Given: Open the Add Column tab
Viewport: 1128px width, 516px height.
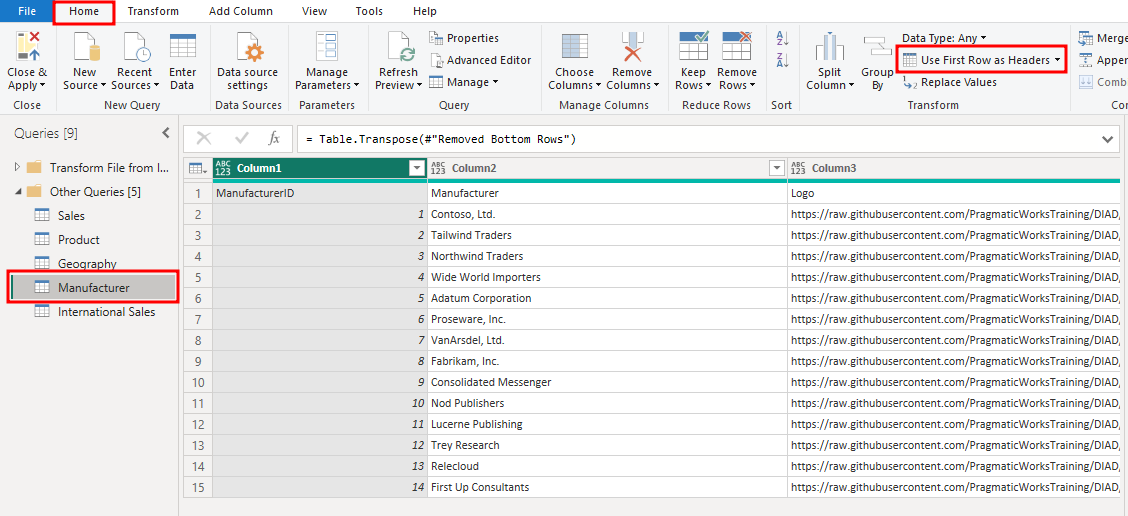Looking at the screenshot, I should coord(240,11).
